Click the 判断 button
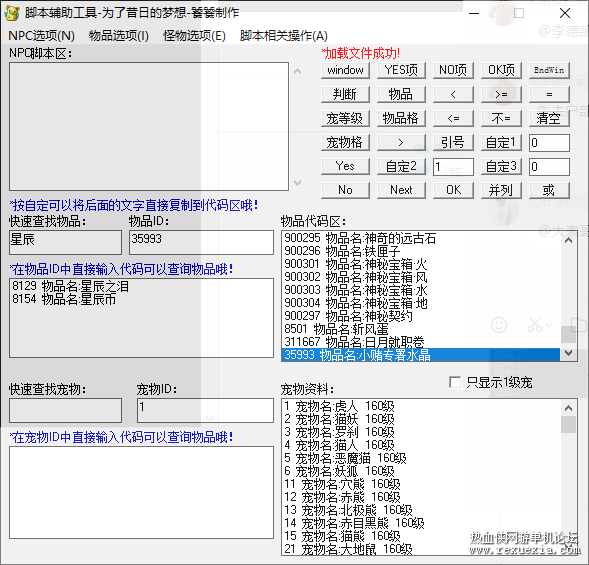This screenshot has width=589, height=565. click(x=345, y=94)
